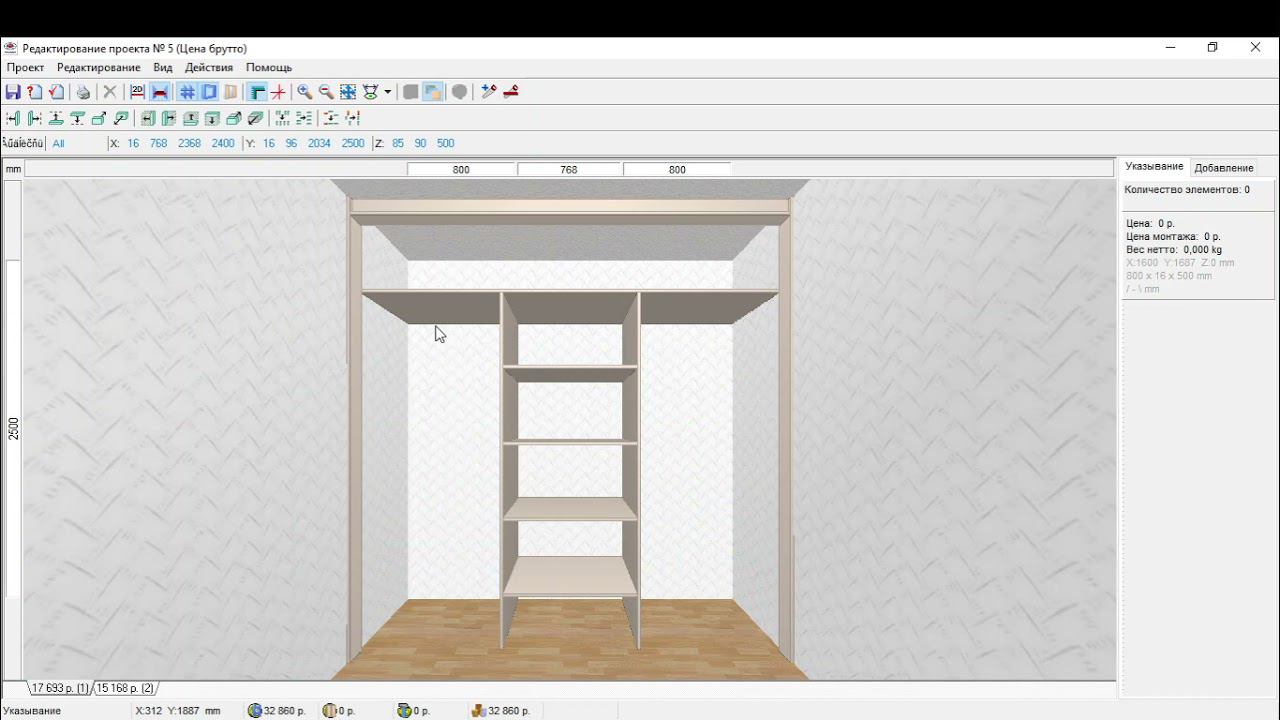Click the Z depth value 500
Screen dimensions: 1280x720
pyautogui.click(x=445, y=143)
